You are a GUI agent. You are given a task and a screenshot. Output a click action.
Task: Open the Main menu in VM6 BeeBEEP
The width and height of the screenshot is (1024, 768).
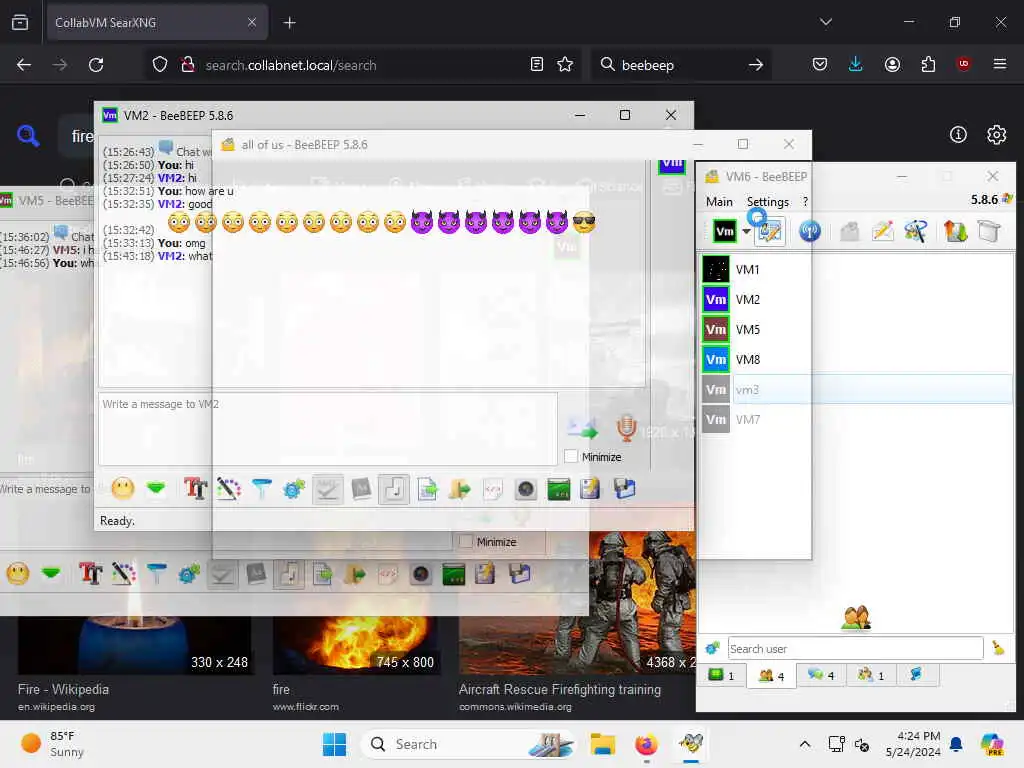pos(719,202)
